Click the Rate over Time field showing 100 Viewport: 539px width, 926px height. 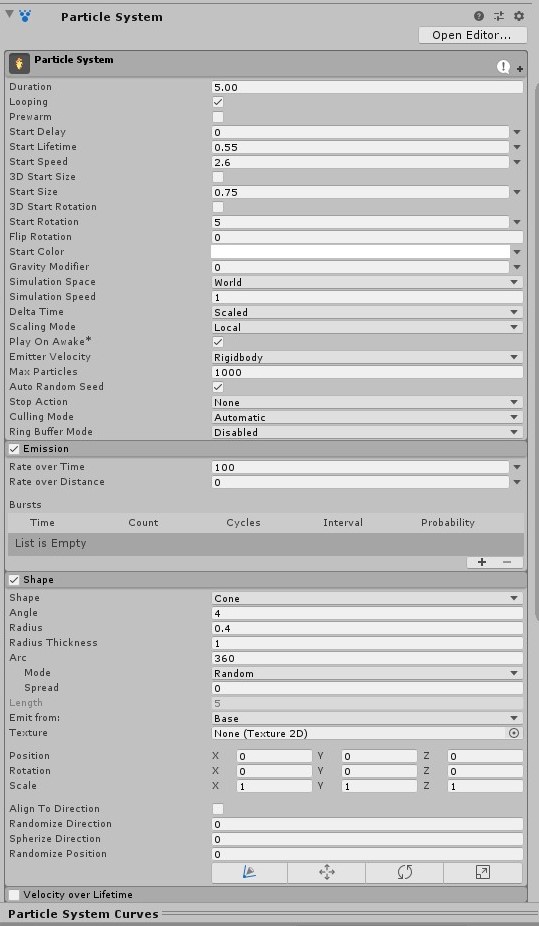[x=360, y=467]
